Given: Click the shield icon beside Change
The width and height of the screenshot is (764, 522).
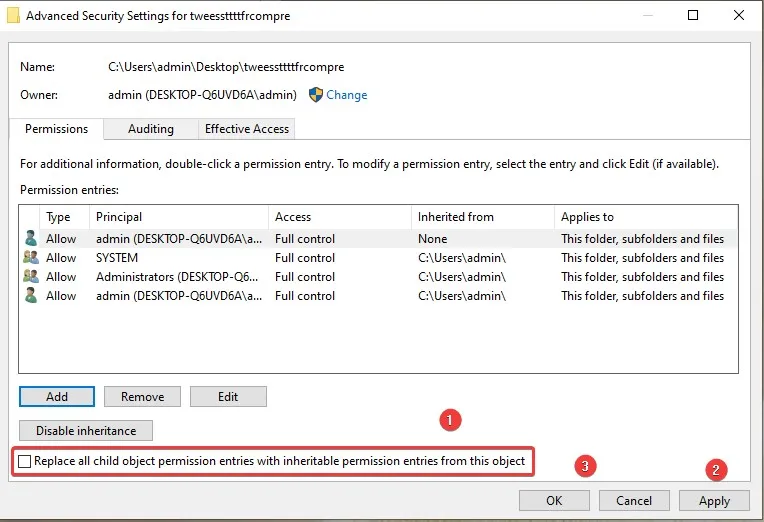Looking at the screenshot, I should [316, 95].
